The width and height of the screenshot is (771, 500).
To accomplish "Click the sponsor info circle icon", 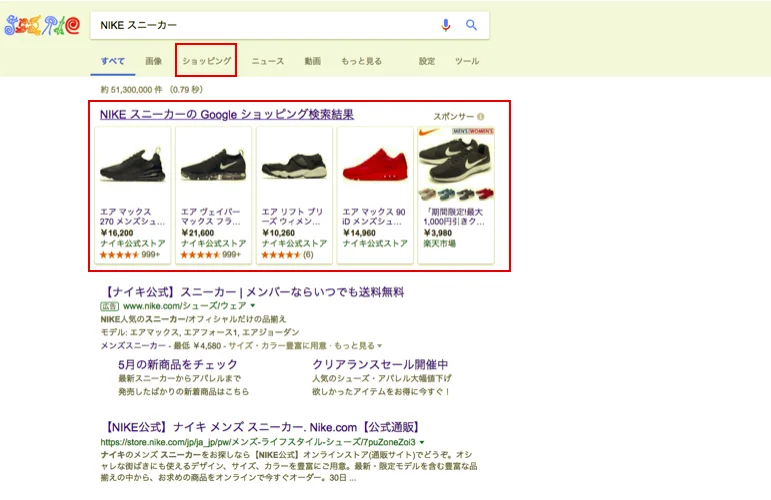I will (x=480, y=117).
